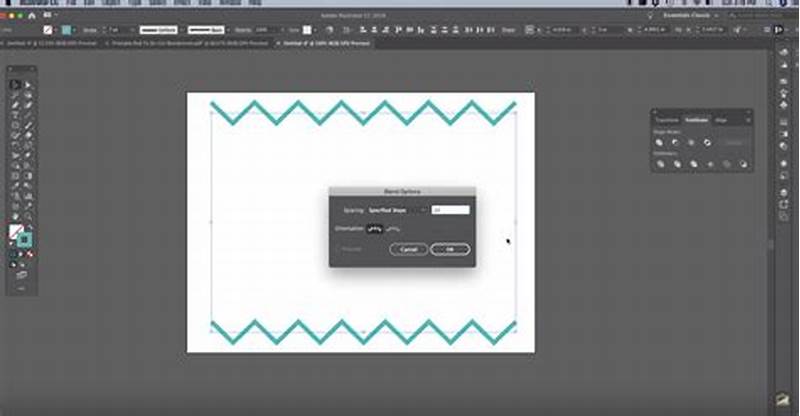
Task: Click the Outline pathfinder icon
Action: 727,164
